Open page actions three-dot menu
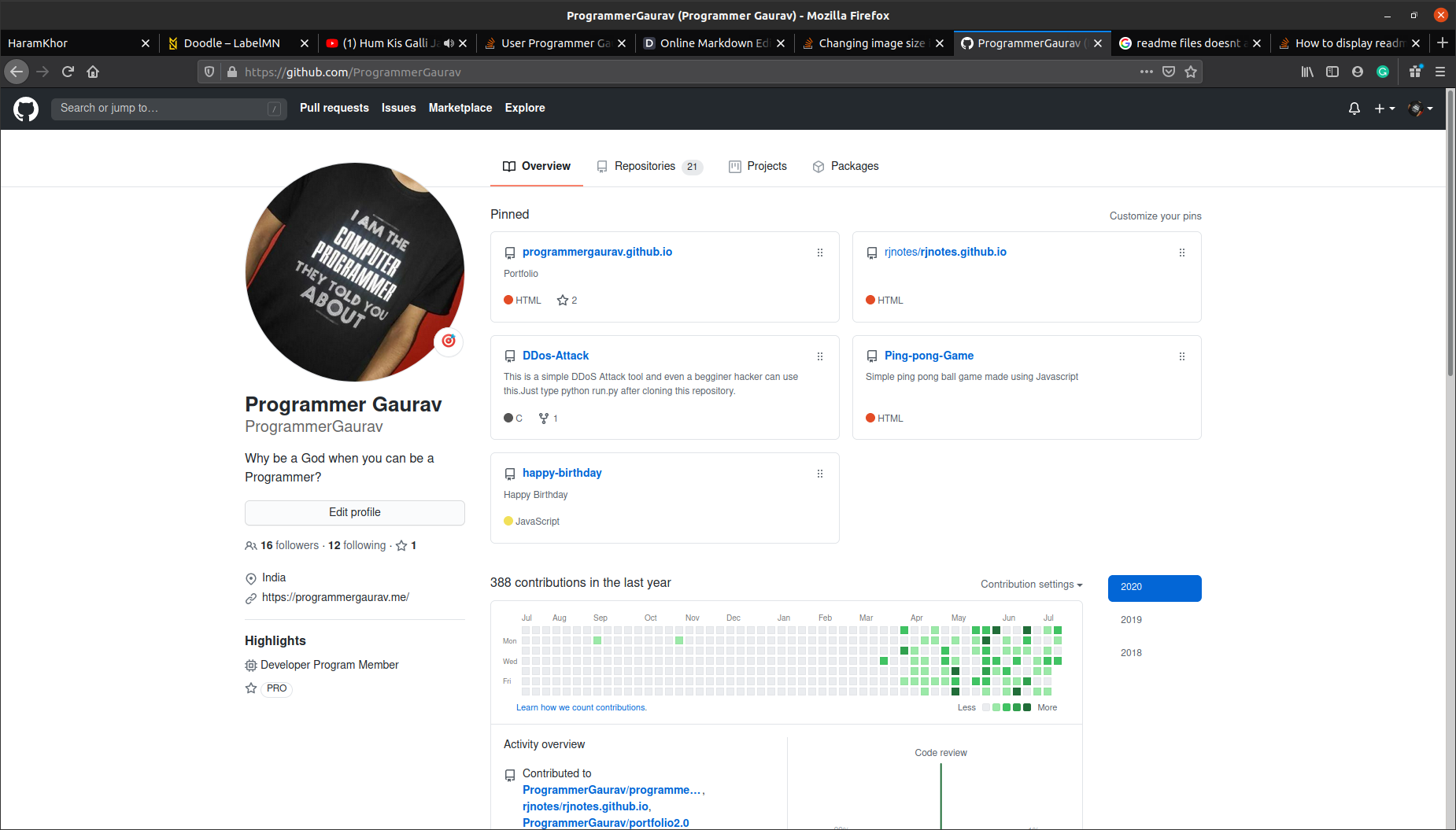 [1147, 72]
